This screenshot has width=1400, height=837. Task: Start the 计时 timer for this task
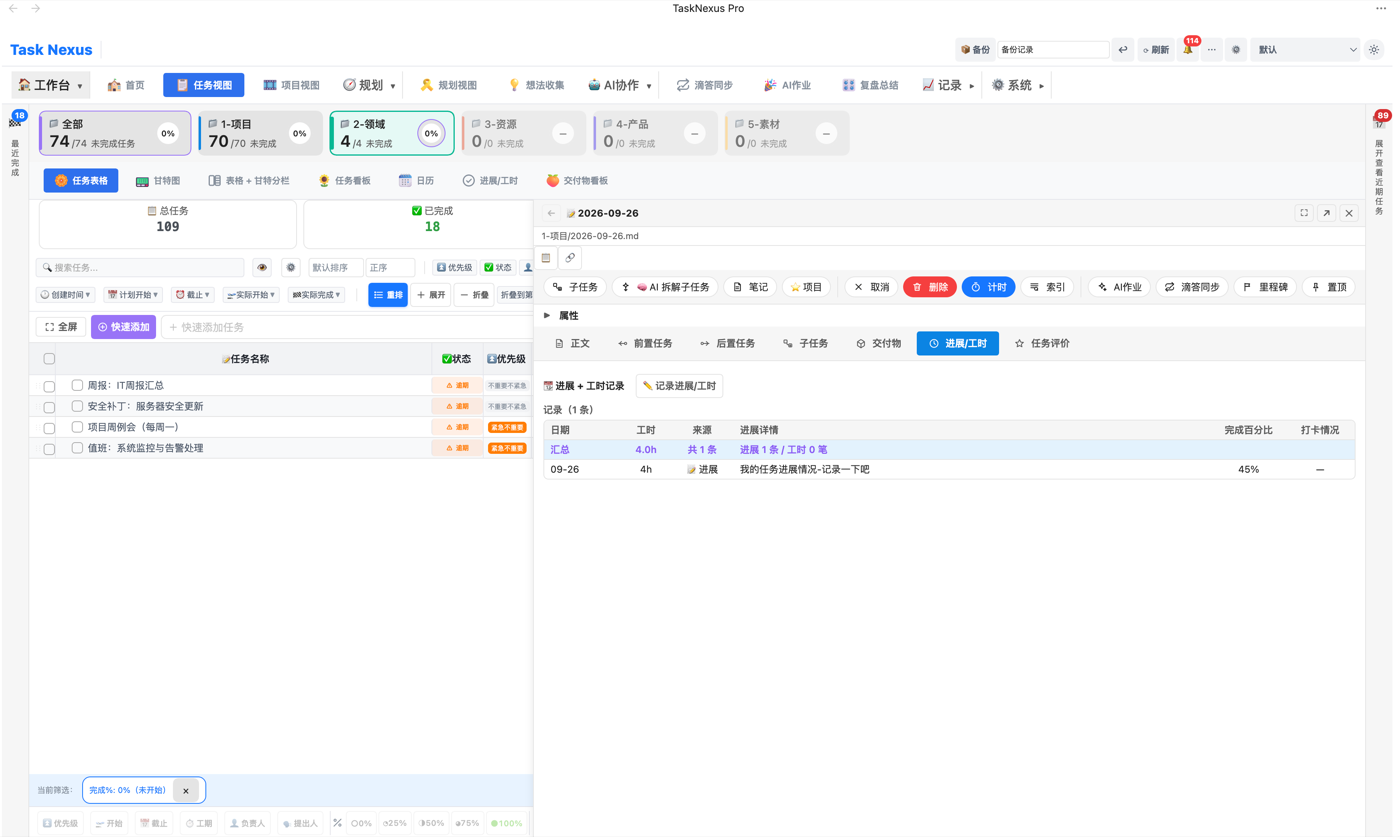988,287
